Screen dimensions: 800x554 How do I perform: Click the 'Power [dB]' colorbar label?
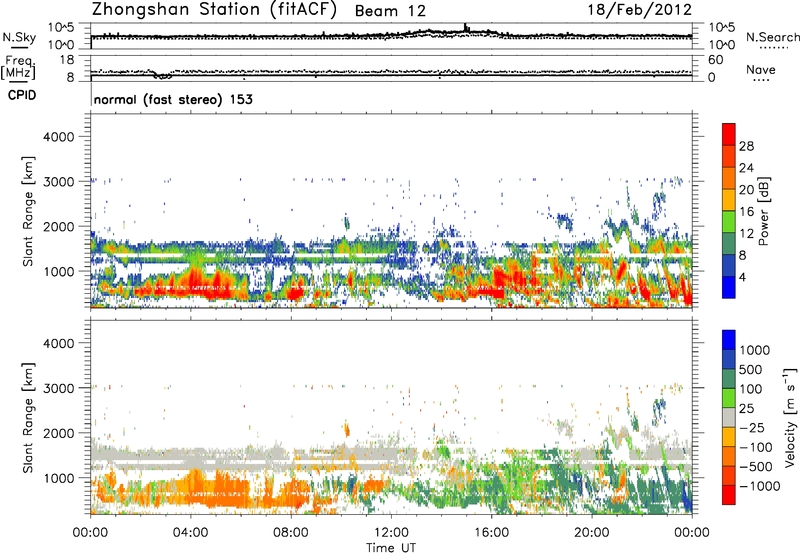pos(763,211)
